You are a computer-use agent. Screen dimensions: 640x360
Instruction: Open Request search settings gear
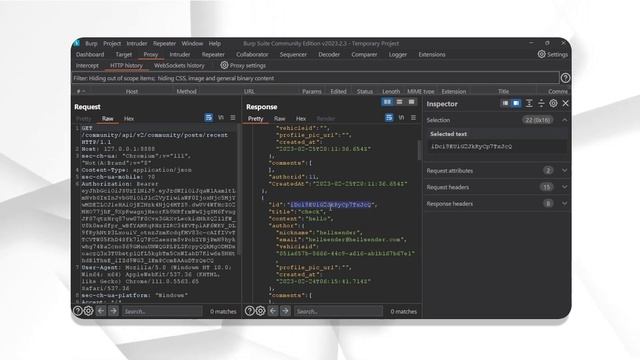pos(88,311)
